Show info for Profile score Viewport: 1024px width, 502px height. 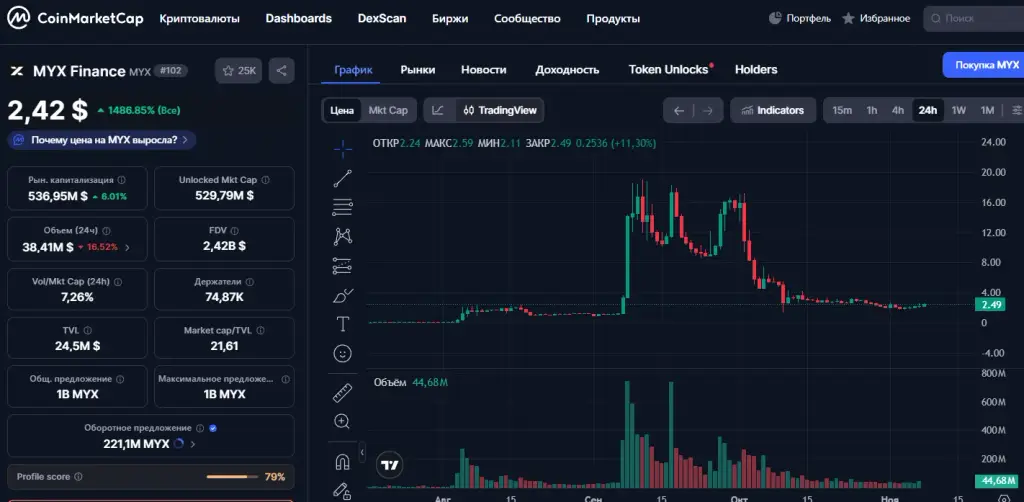[78, 477]
